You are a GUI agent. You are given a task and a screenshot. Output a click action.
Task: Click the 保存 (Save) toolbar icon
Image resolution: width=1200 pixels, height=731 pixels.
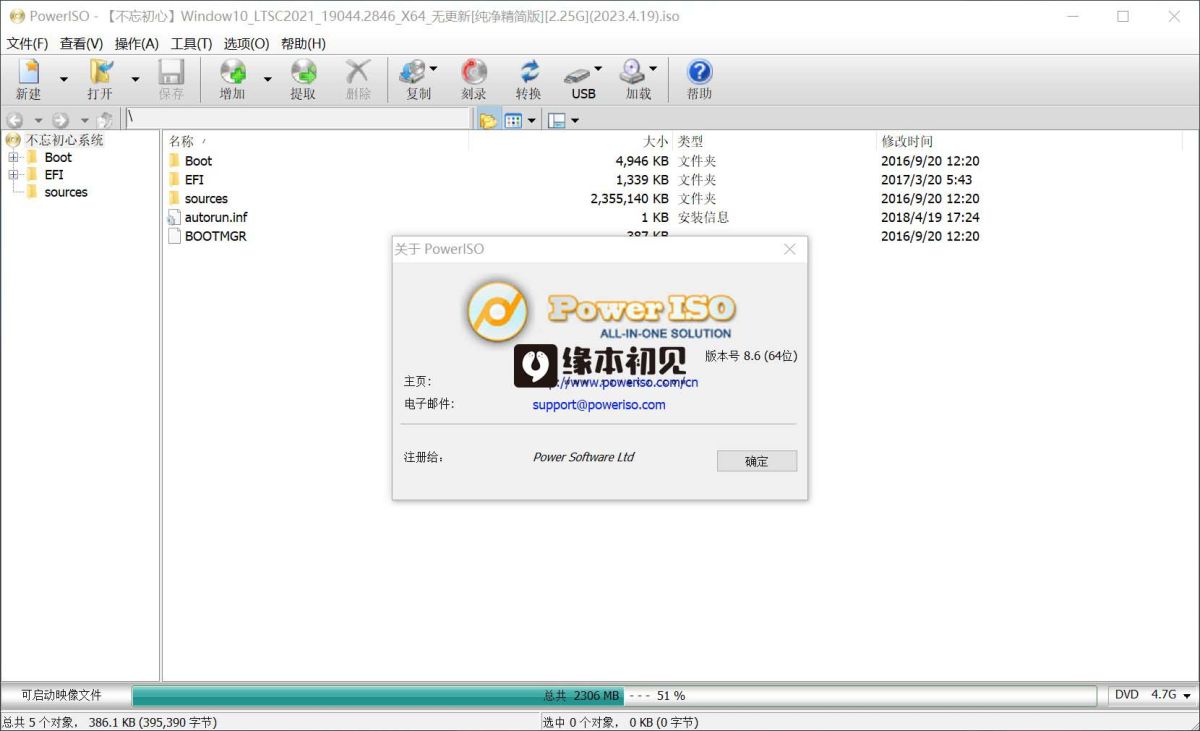pyautogui.click(x=171, y=72)
